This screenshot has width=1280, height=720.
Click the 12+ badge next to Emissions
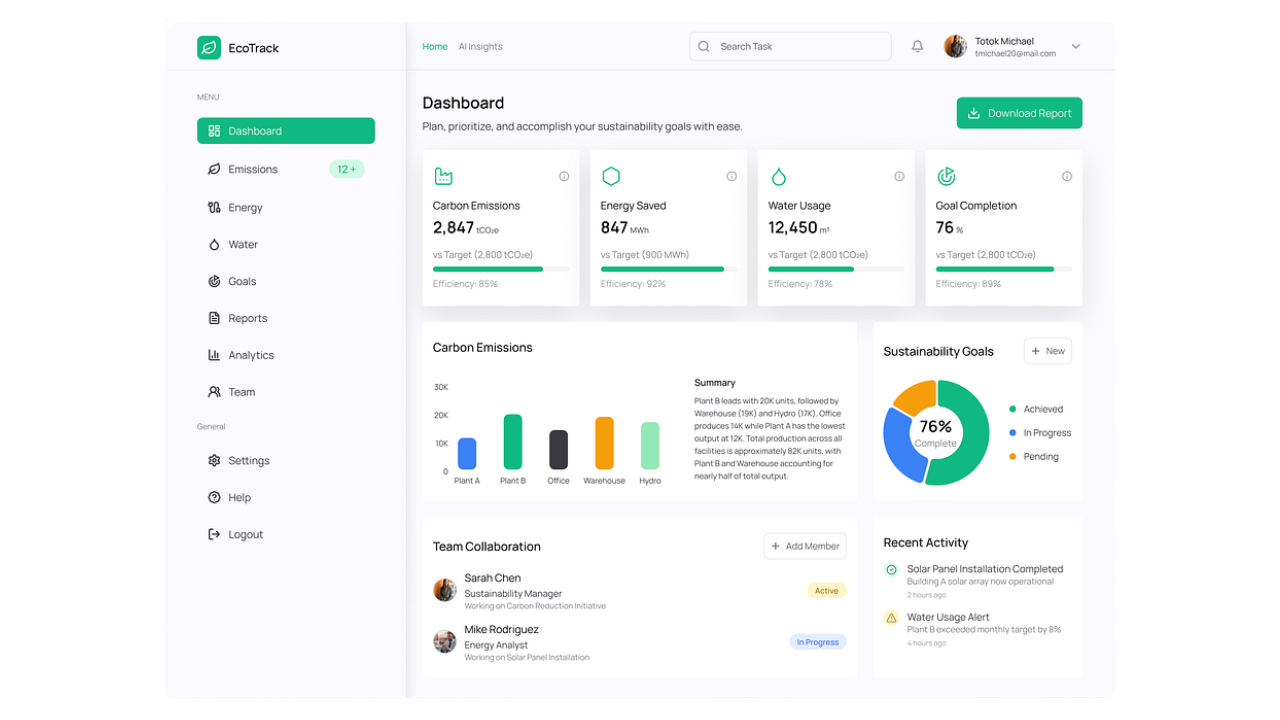click(347, 169)
